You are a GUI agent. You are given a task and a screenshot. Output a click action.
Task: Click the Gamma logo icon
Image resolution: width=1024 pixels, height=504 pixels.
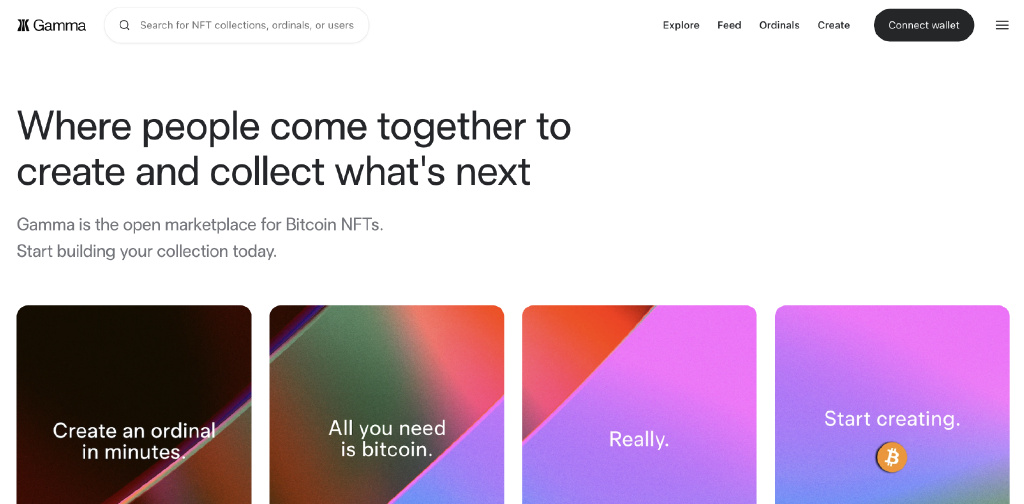(x=23, y=25)
